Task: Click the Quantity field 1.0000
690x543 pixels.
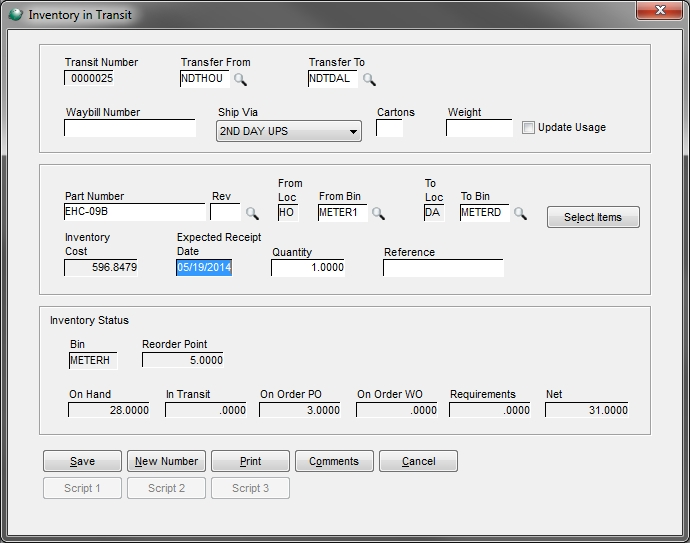Action: (x=308, y=268)
